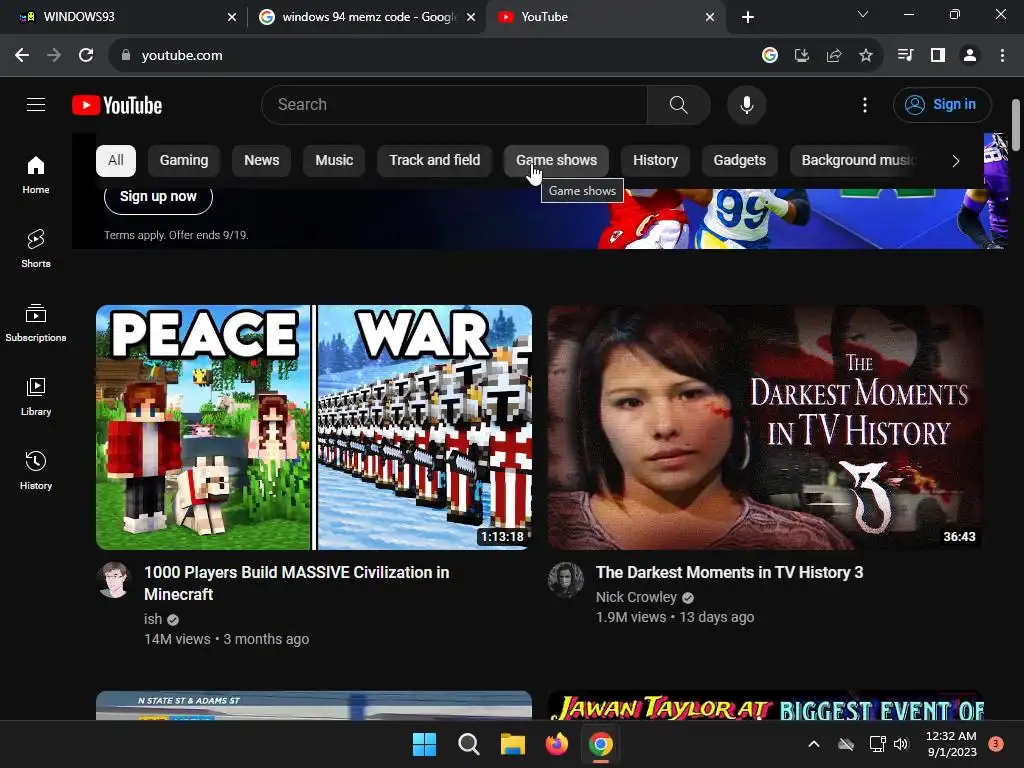Bookmark this page with star icon

[x=866, y=56]
